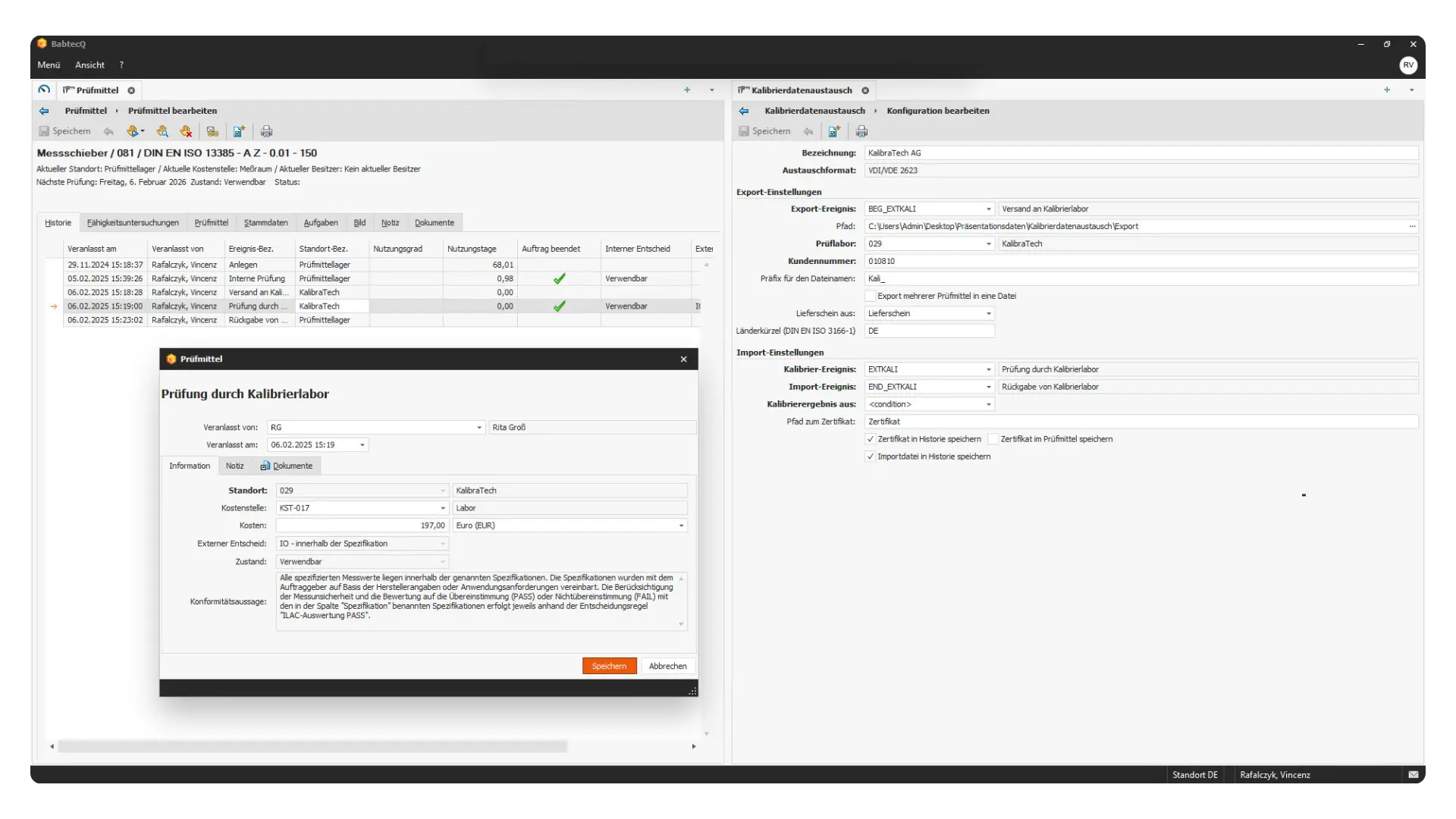Screen dimensions: 1456x819
Task: Expand the Export-Ereignis dropdown
Action: click(x=988, y=209)
